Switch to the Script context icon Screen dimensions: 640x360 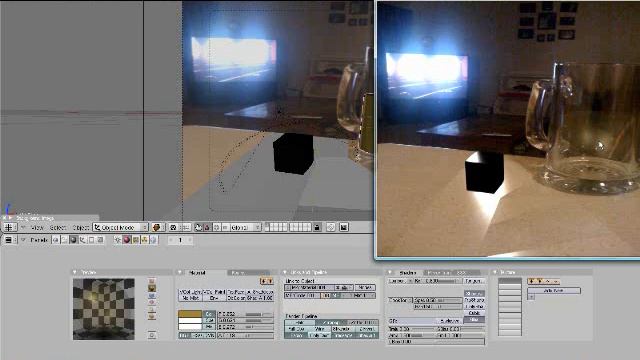pos(64,240)
